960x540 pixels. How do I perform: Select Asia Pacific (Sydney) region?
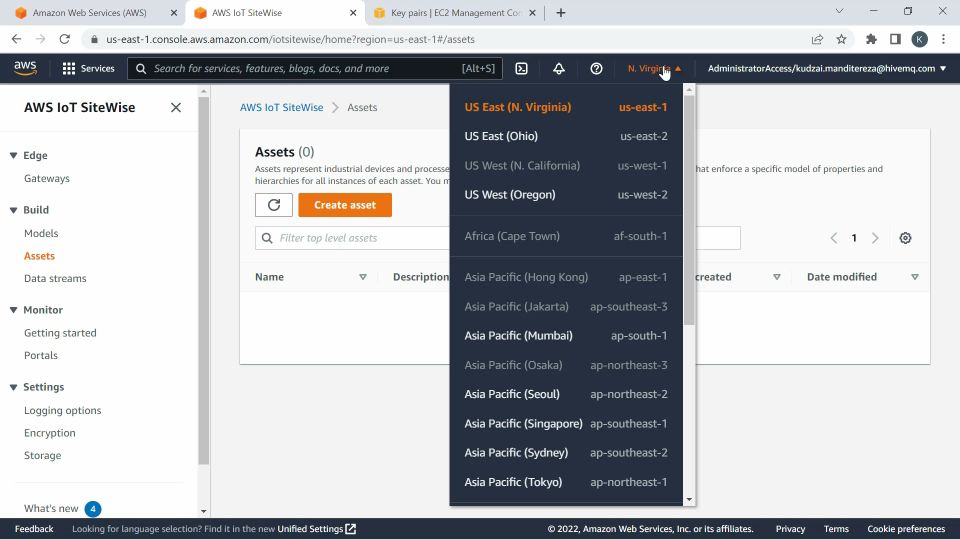tap(566, 453)
